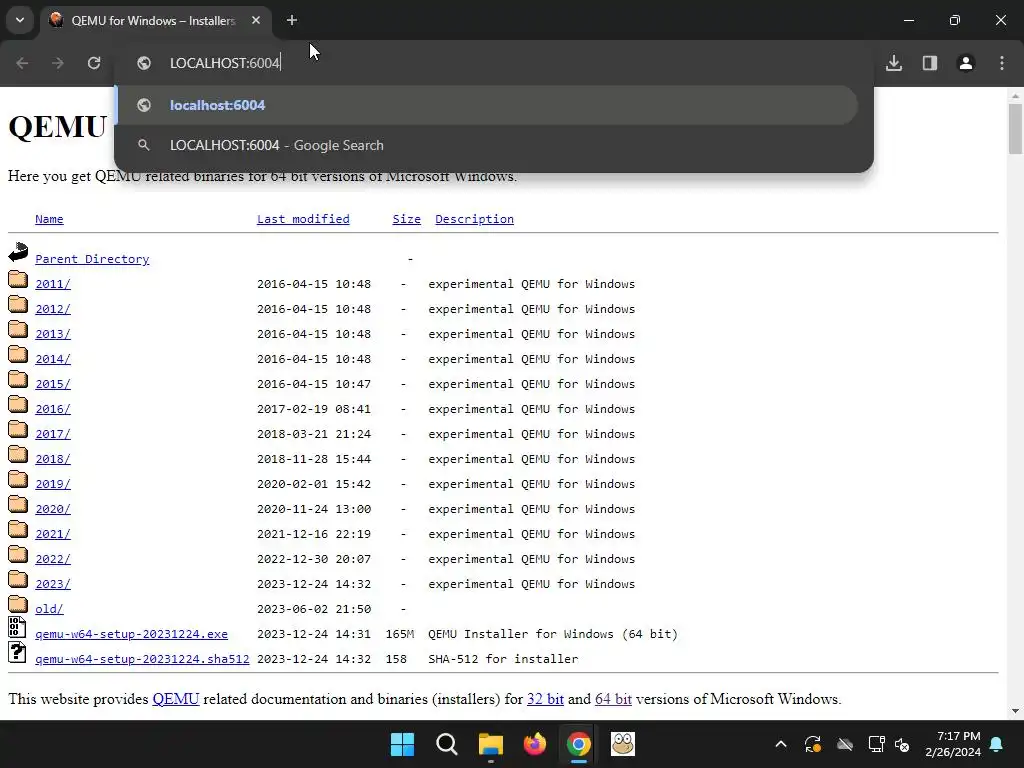Launch Firefox from the taskbar

[x=535, y=744]
